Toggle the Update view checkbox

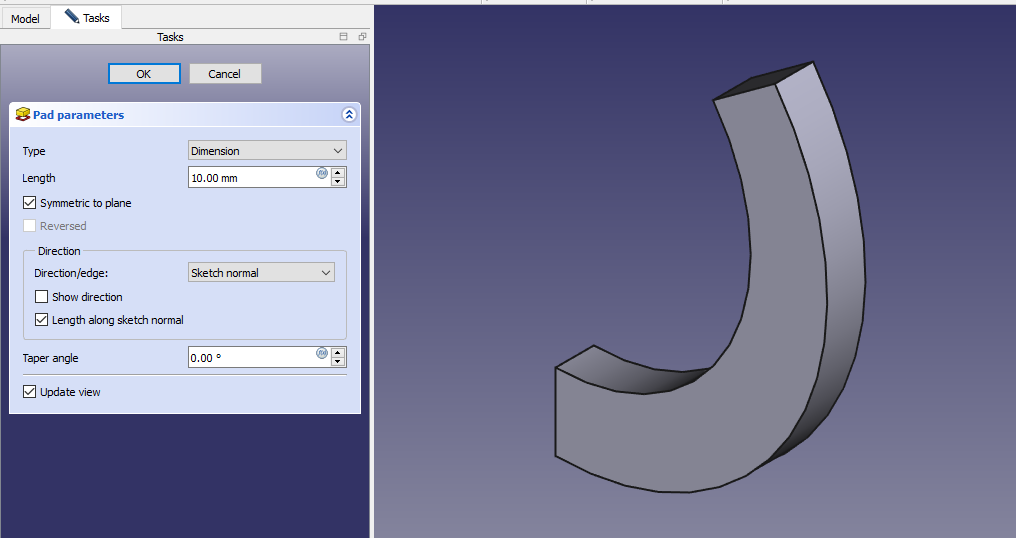[x=30, y=392]
